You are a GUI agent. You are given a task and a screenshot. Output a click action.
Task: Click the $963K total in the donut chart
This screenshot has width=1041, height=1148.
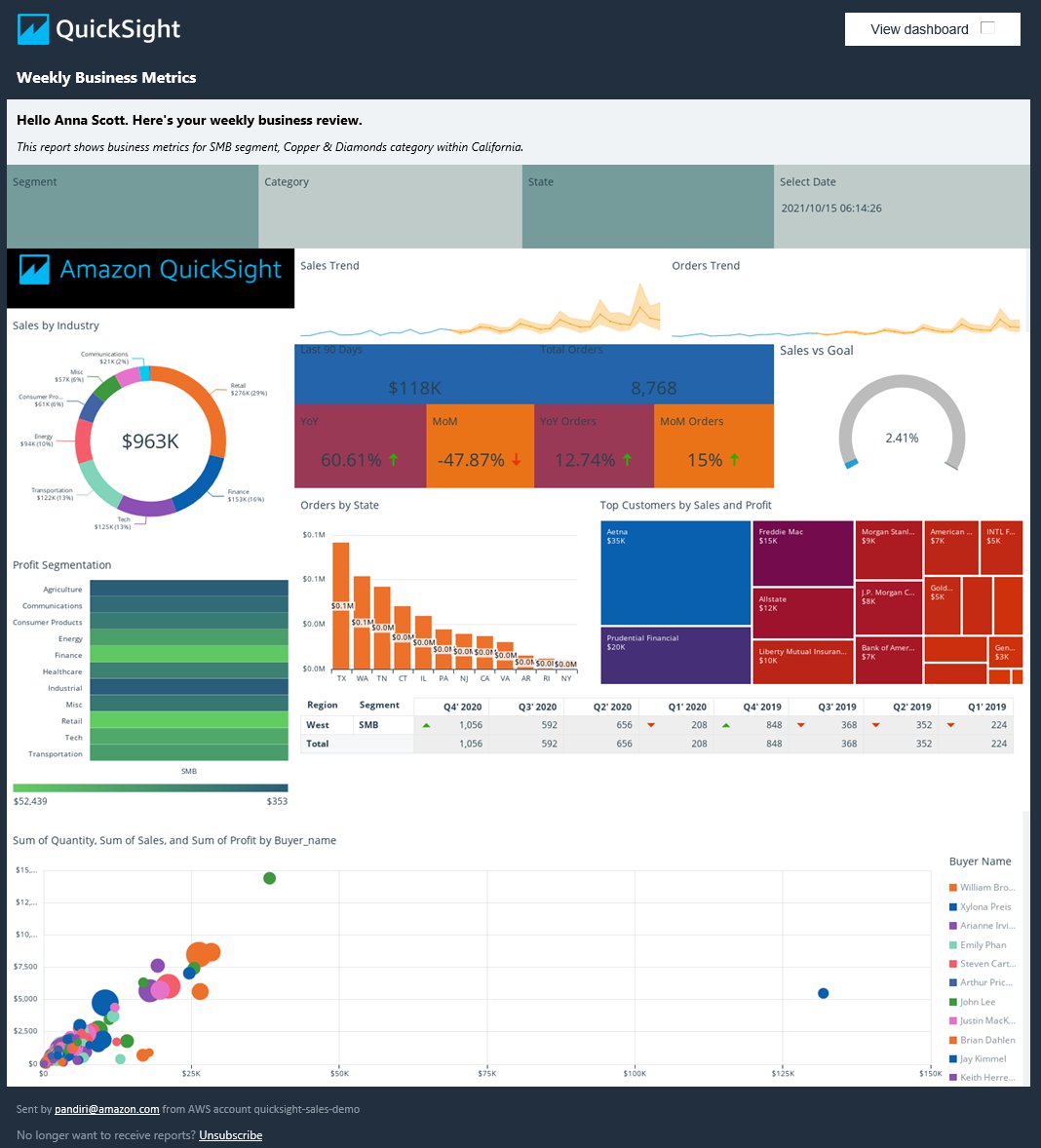click(150, 441)
